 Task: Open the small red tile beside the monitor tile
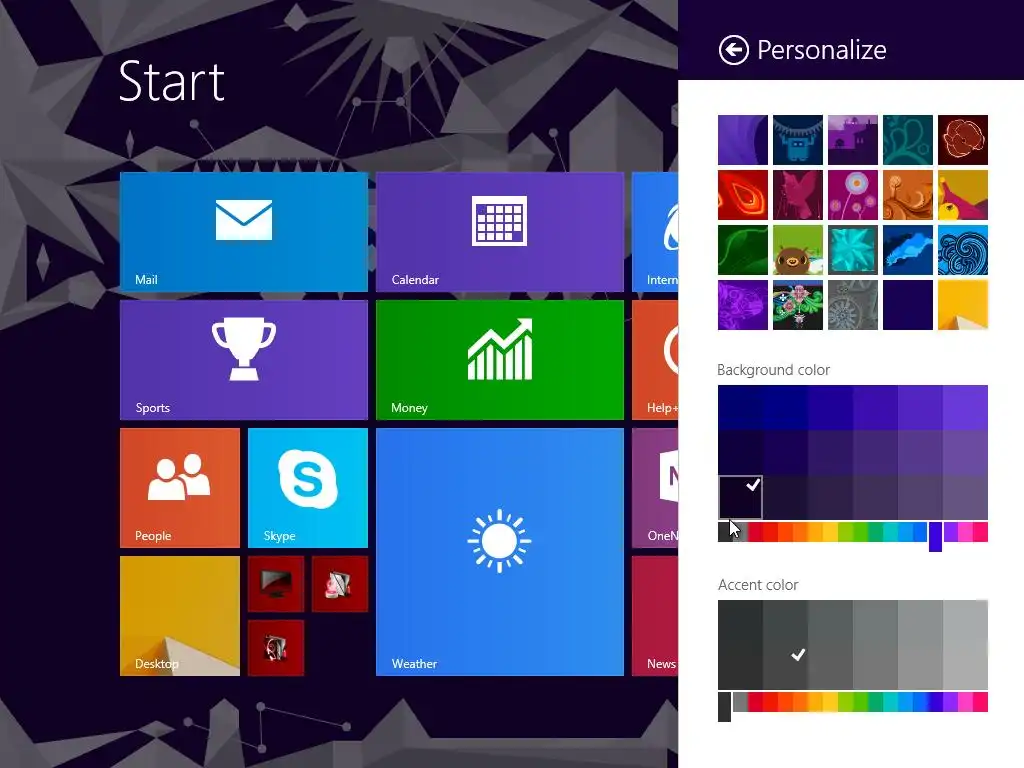340,584
